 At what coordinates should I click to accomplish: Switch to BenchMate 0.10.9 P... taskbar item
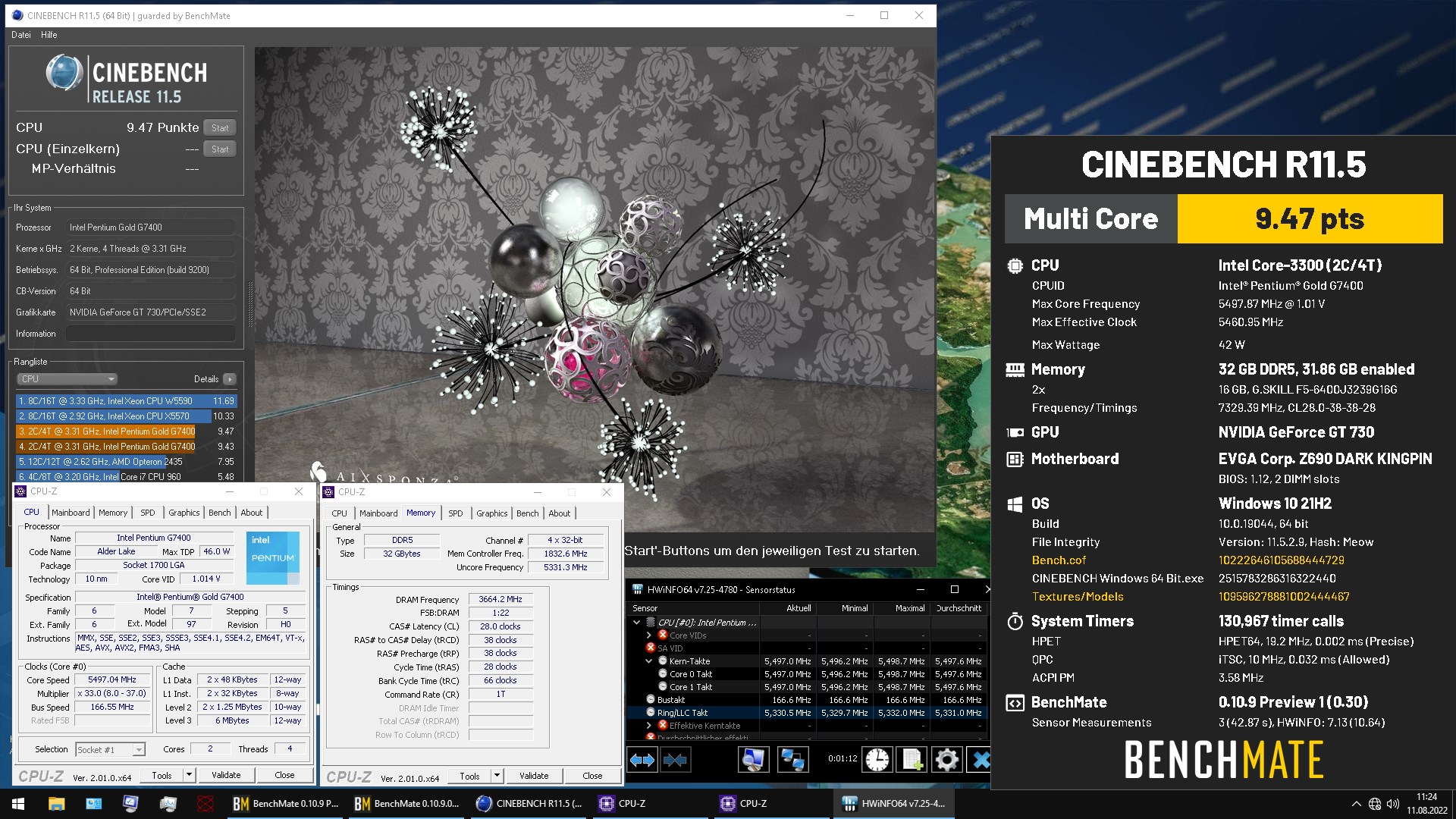tap(286, 804)
